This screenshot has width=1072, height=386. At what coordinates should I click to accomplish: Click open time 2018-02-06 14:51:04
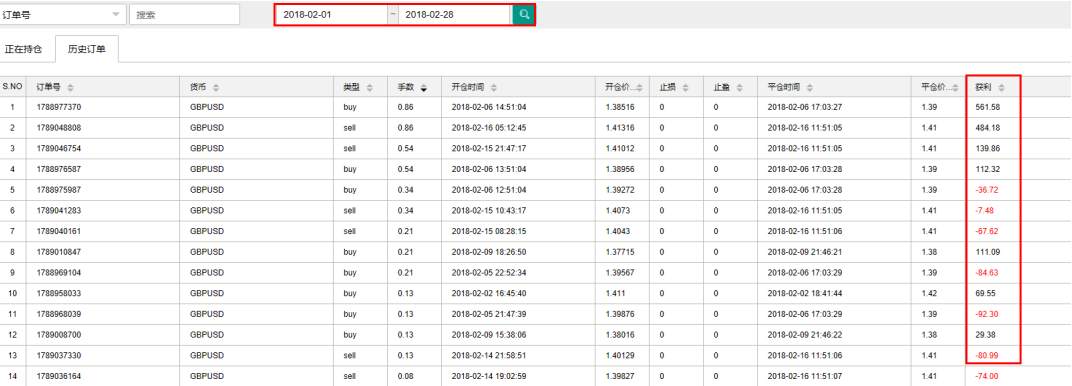point(489,107)
